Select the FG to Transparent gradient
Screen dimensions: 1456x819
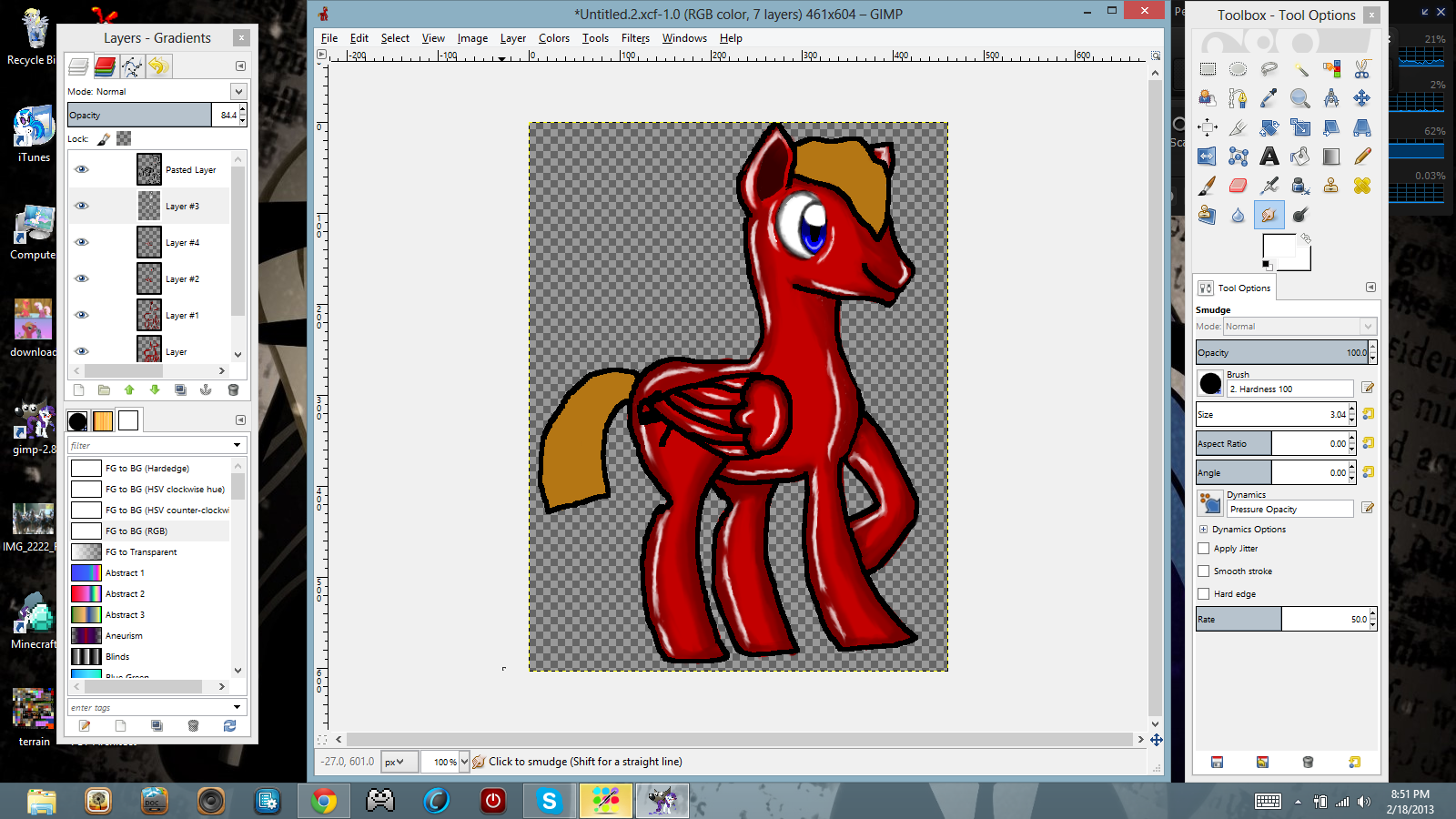pyautogui.click(x=149, y=552)
